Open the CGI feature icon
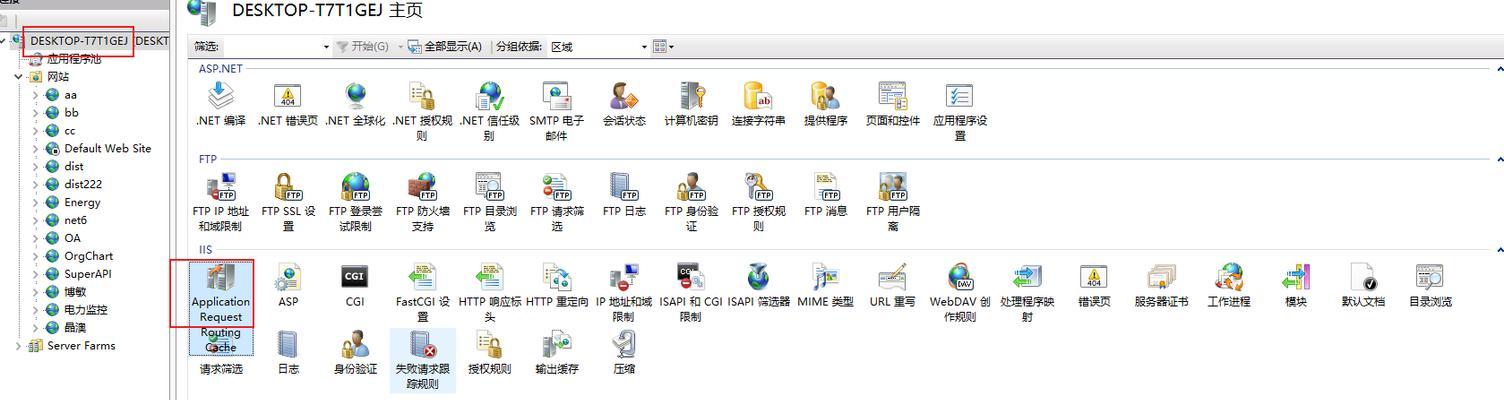1504x400 pixels. pyautogui.click(x=355, y=285)
